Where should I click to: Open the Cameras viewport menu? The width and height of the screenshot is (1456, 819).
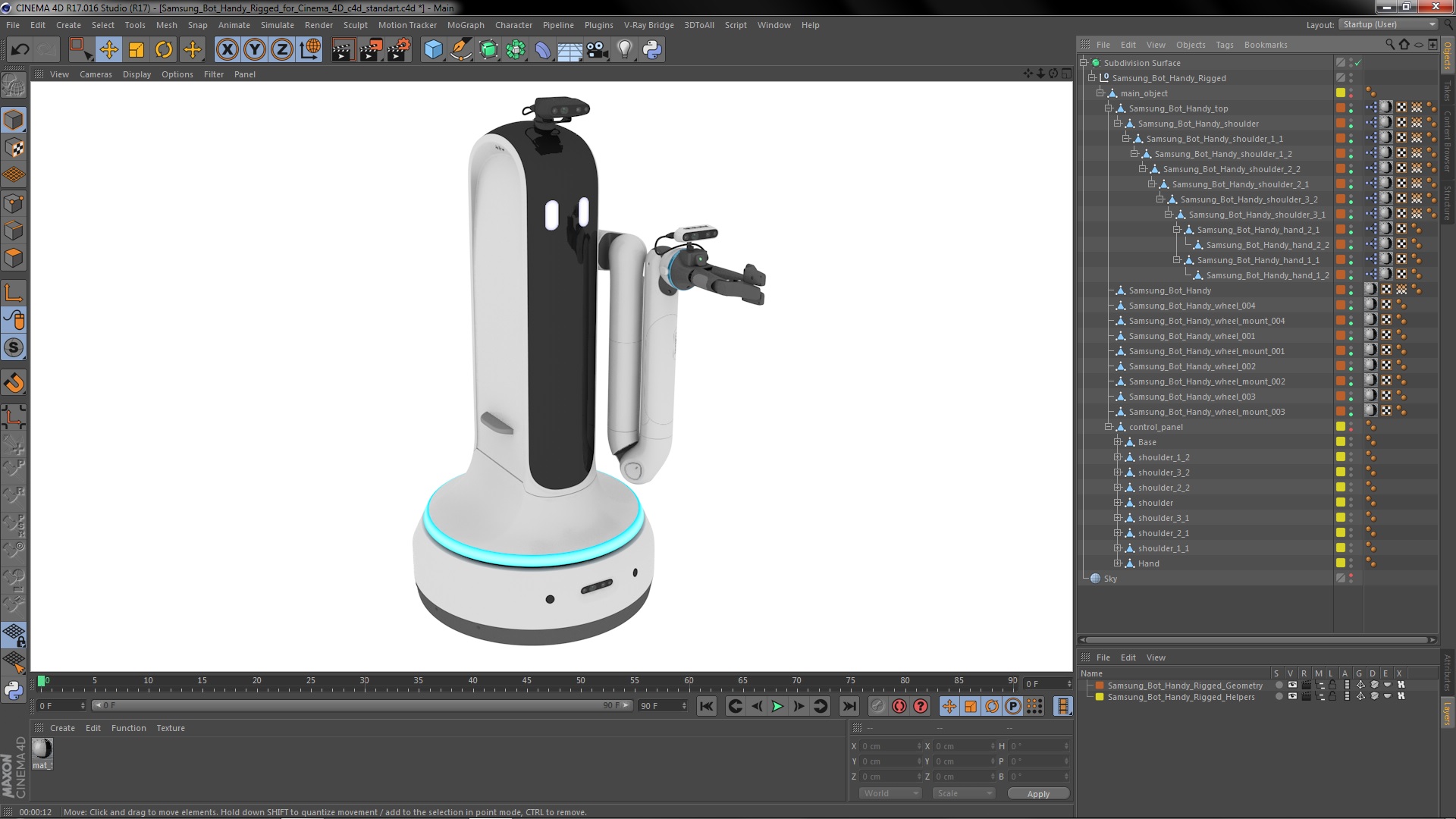96,74
